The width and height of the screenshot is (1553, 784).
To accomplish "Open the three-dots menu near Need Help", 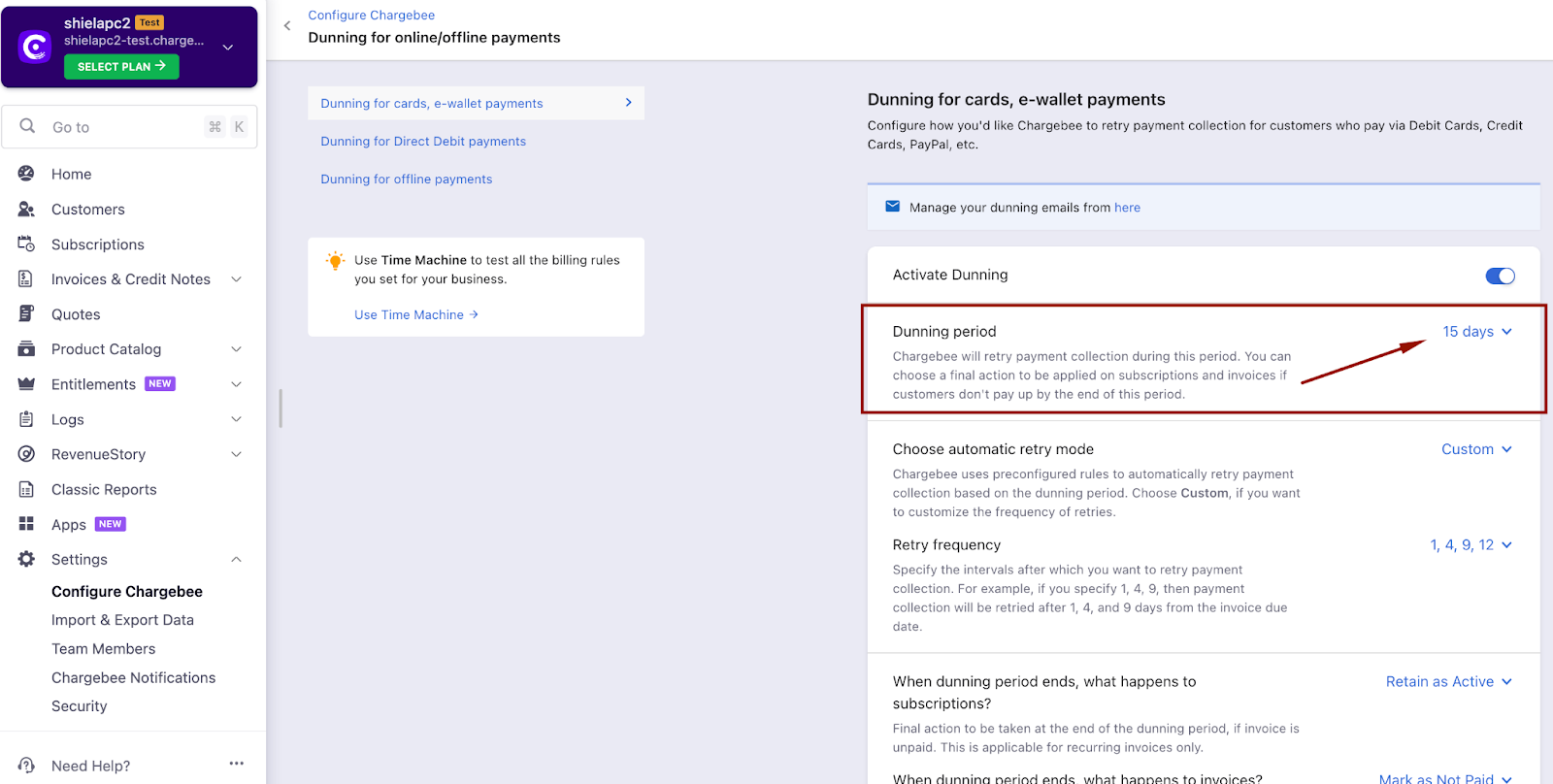I will pyautogui.click(x=237, y=764).
